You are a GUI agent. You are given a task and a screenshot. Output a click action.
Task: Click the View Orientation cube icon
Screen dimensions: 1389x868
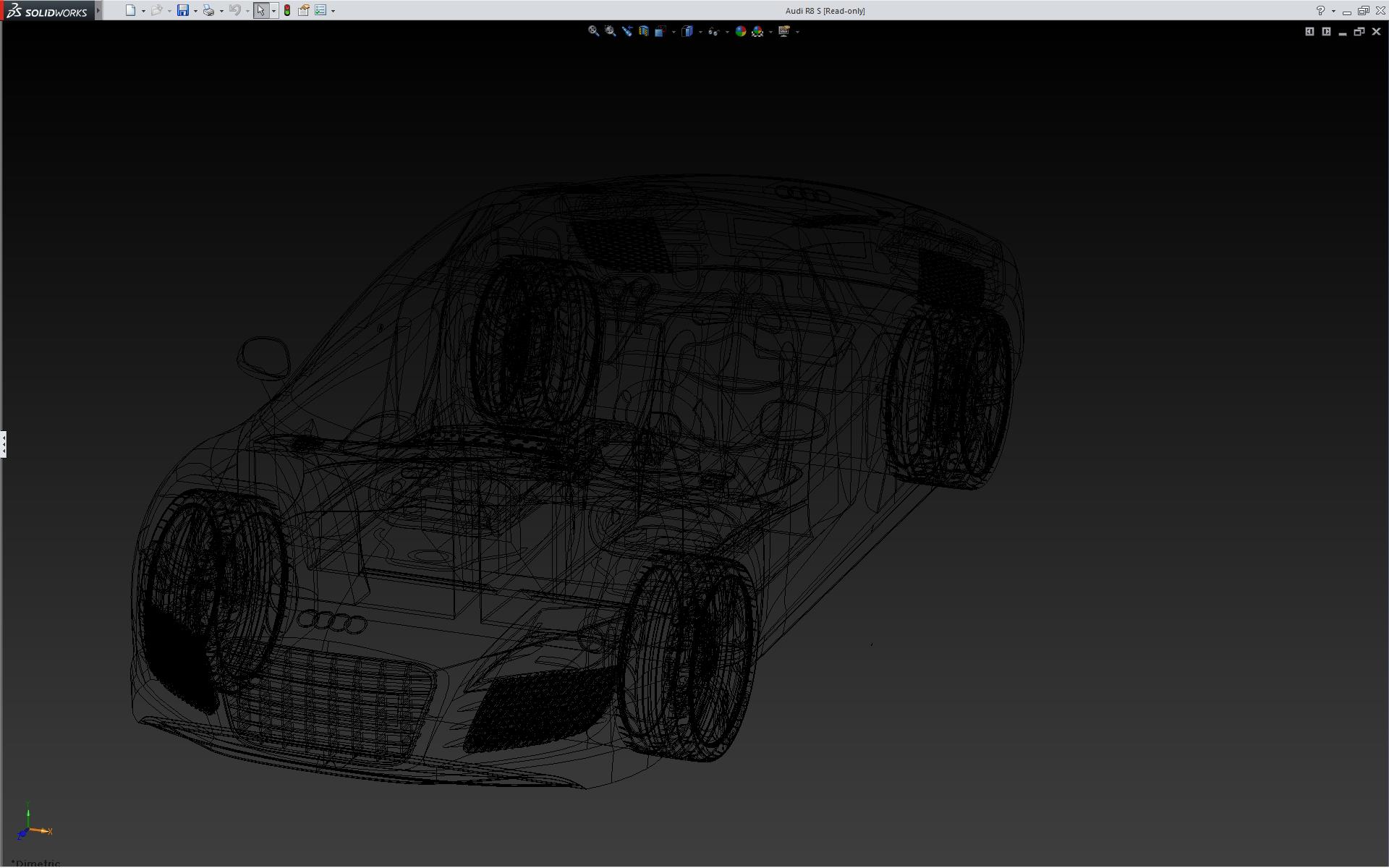click(x=660, y=31)
